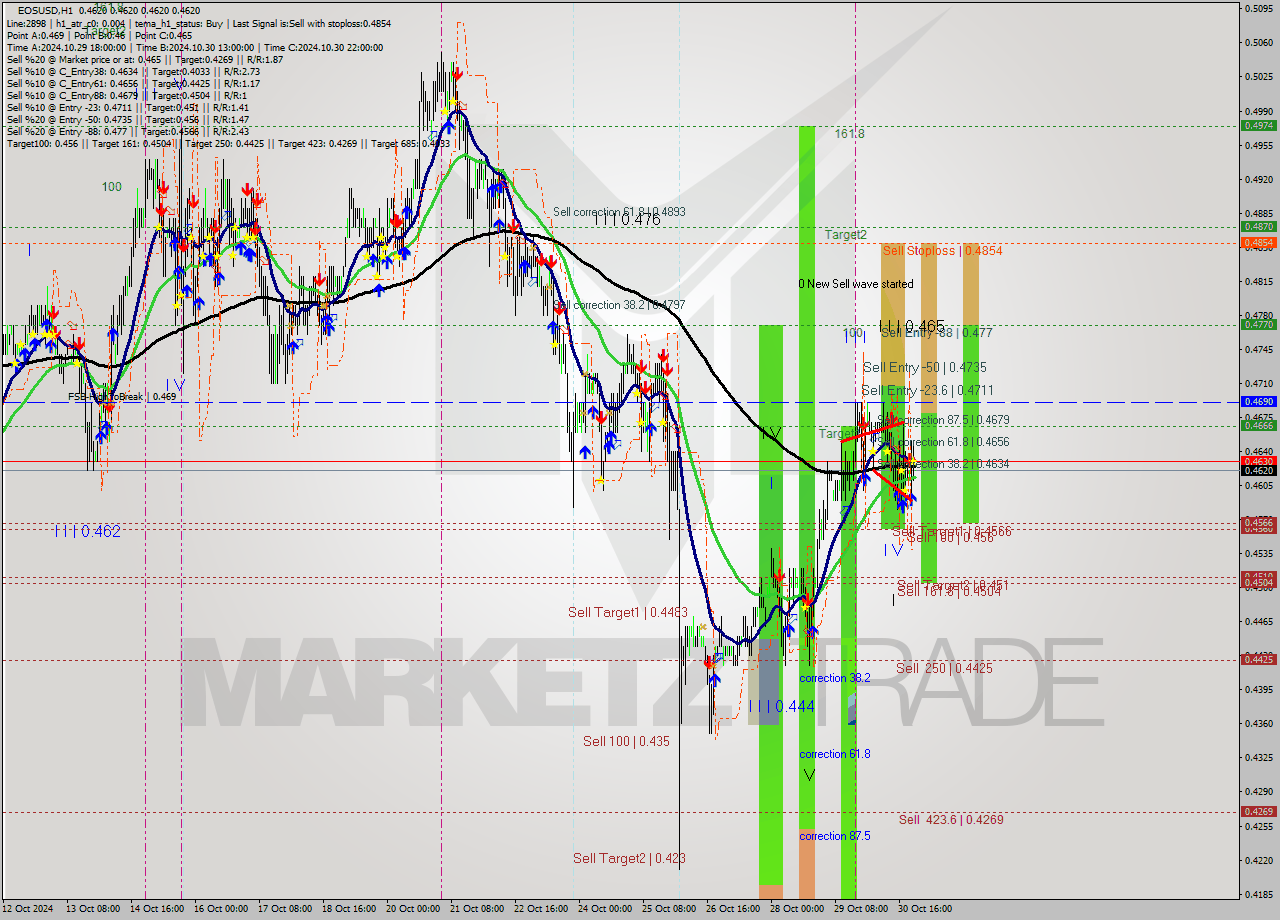1280x920 pixels.
Task: Click the blue 'correction 61.8' label
Action: (834, 754)
